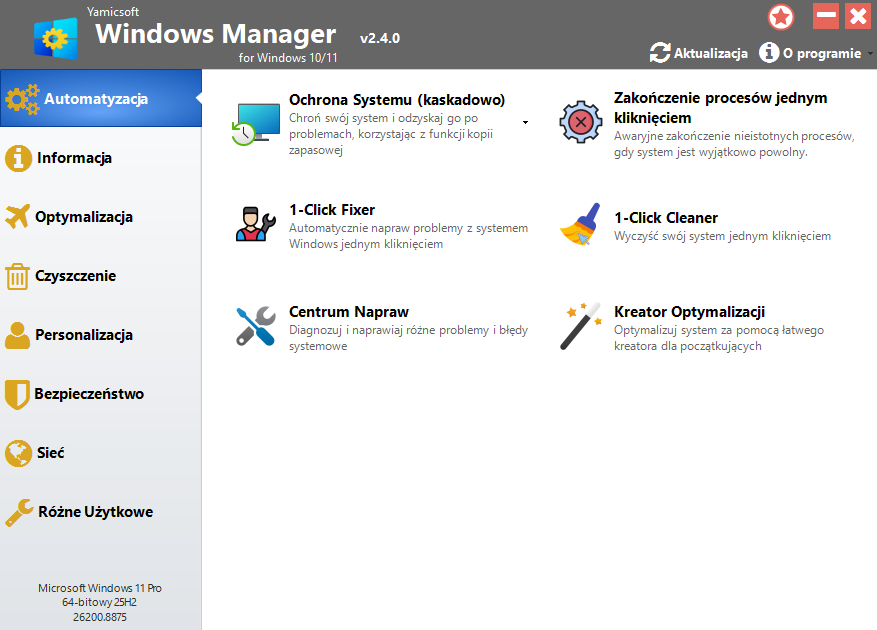Click the Aktualizacja refresh arrows icon
Image resolution: width=877 pixels, height=630 pixels.
(660, 53)
